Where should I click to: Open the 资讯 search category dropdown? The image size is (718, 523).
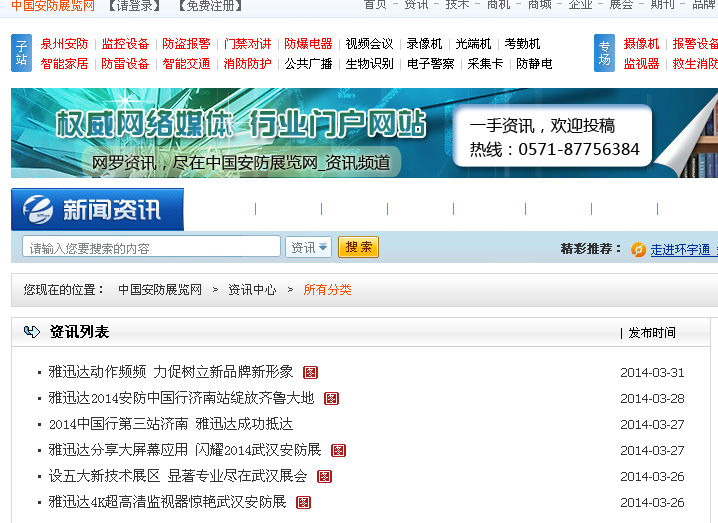click(x=309, y=247)
